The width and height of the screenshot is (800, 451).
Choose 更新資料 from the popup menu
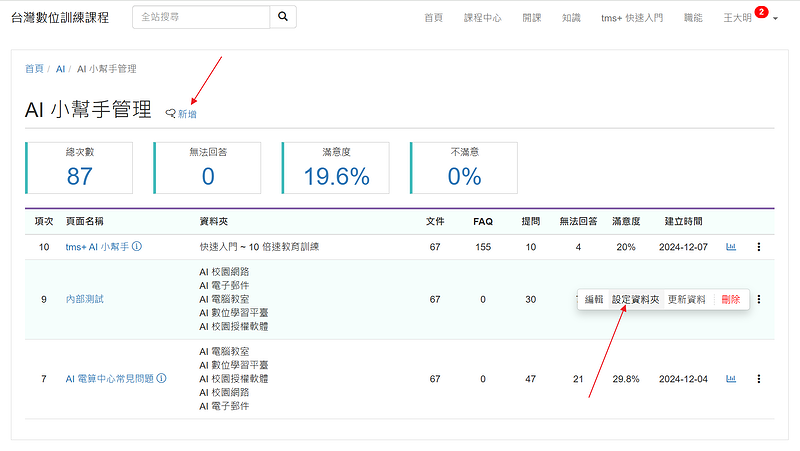(x=687, y=299)
